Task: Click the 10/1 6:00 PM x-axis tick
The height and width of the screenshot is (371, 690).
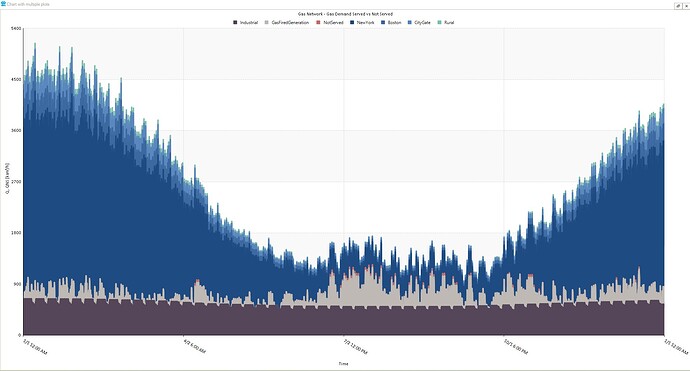Action: click(515, 346)
